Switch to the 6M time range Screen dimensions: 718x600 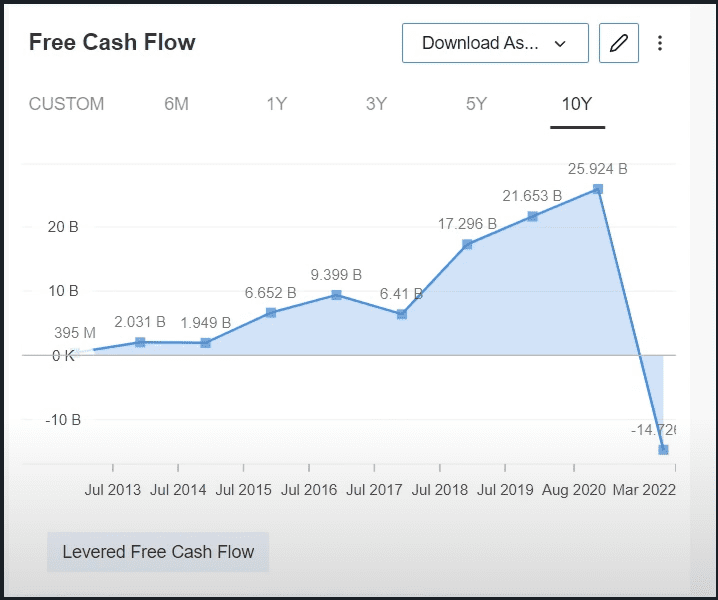[176, 104]
